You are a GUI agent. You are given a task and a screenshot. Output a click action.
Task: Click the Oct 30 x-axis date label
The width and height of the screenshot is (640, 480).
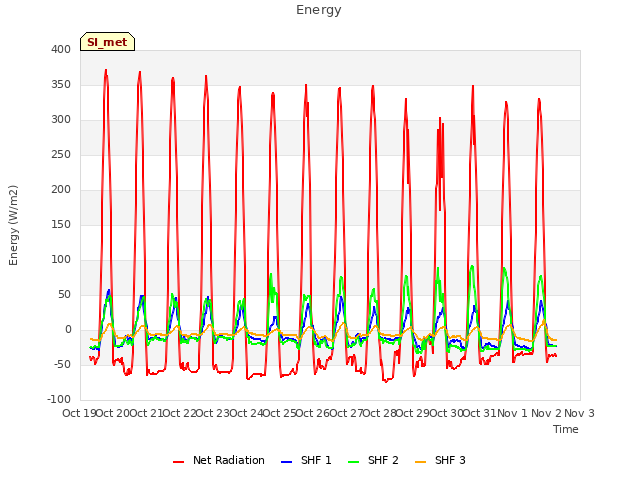point(447,413)
